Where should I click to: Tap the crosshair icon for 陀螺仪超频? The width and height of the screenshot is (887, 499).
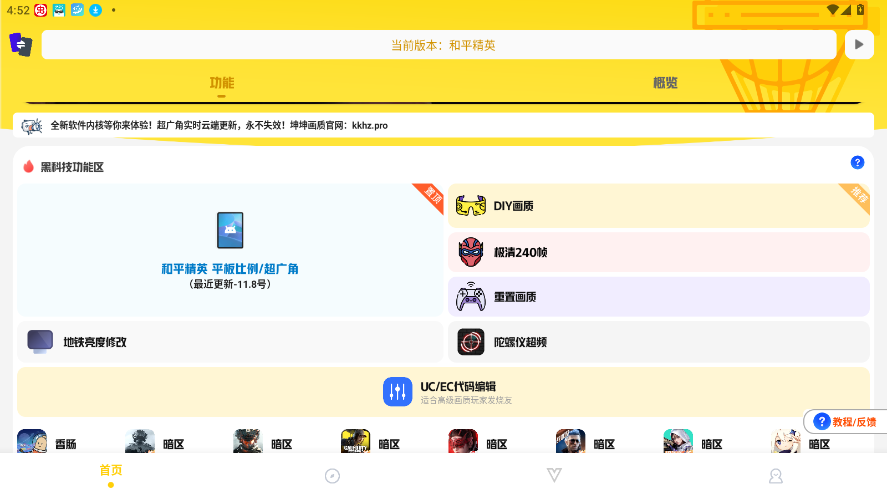[471, 342]
